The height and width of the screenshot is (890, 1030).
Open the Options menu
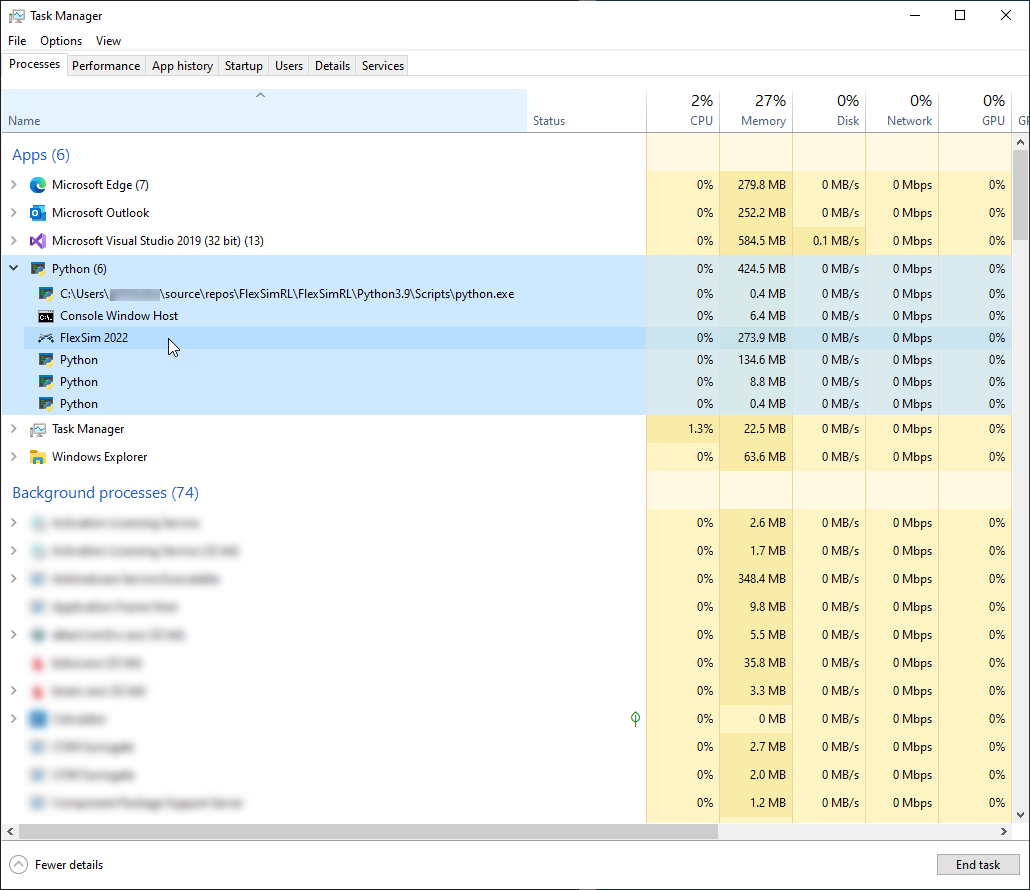pos(61,41)
